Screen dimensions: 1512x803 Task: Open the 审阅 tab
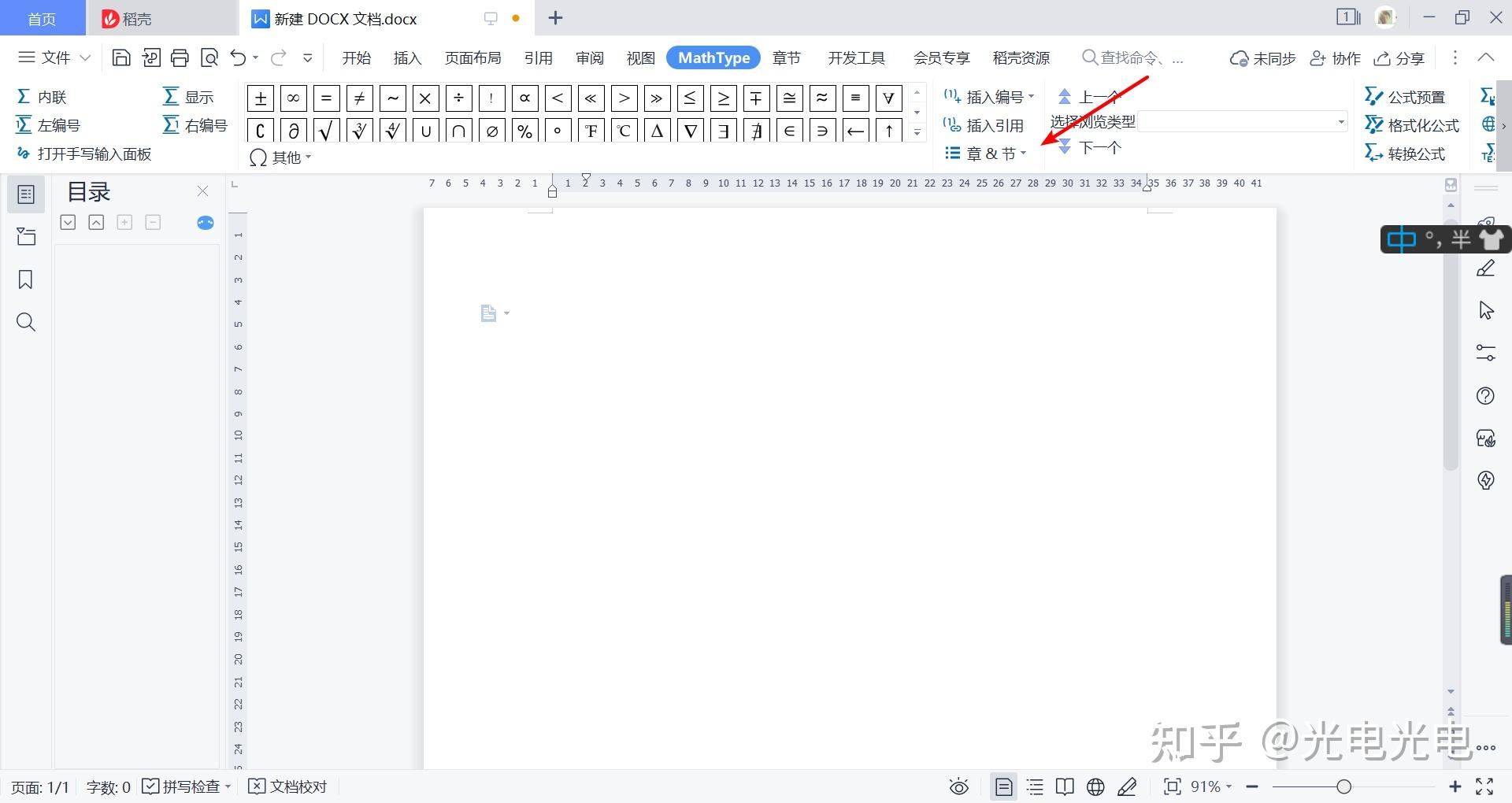click(x=589, y=57)
